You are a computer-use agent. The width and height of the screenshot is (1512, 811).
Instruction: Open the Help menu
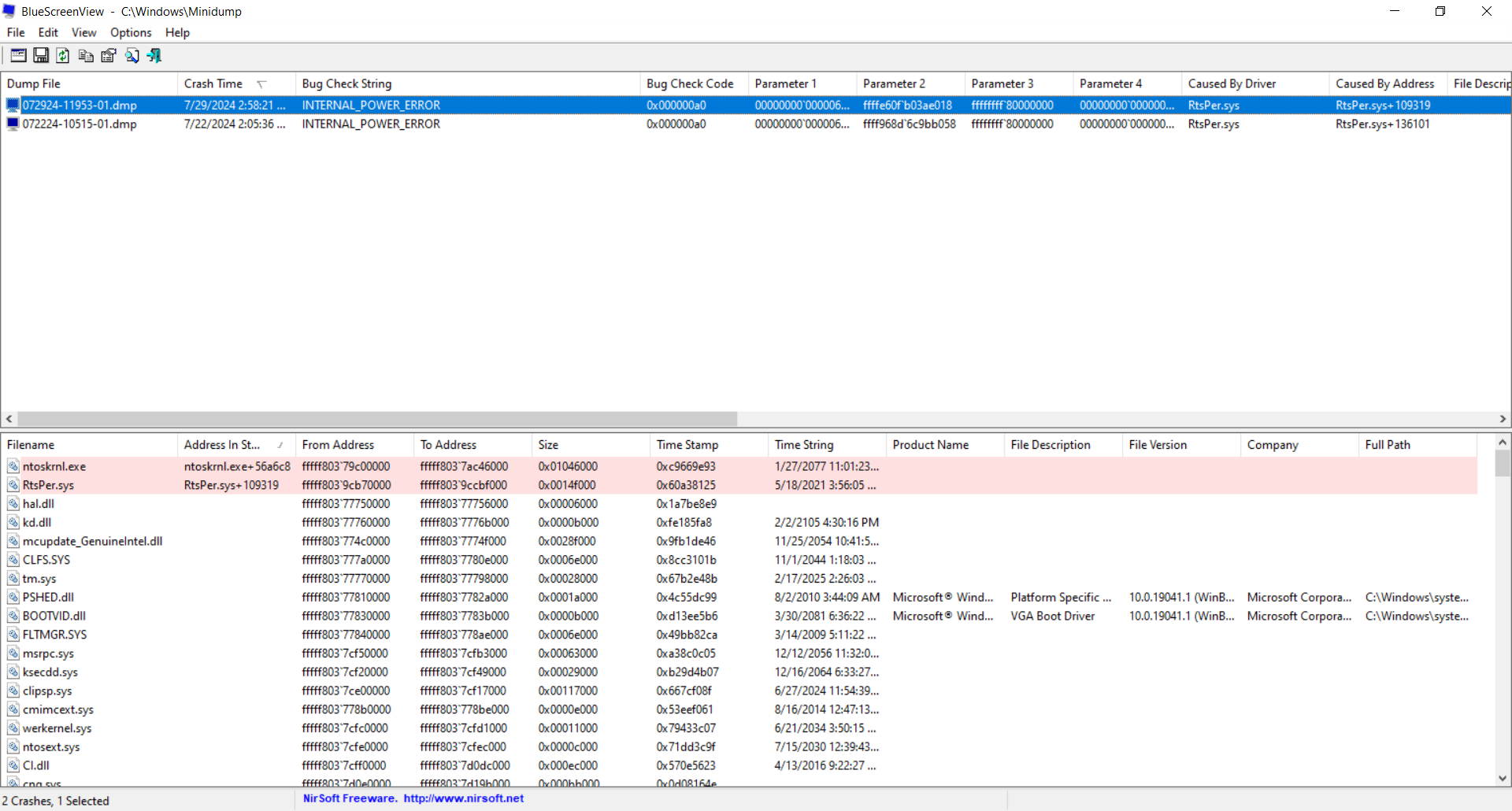coord(176,32)
